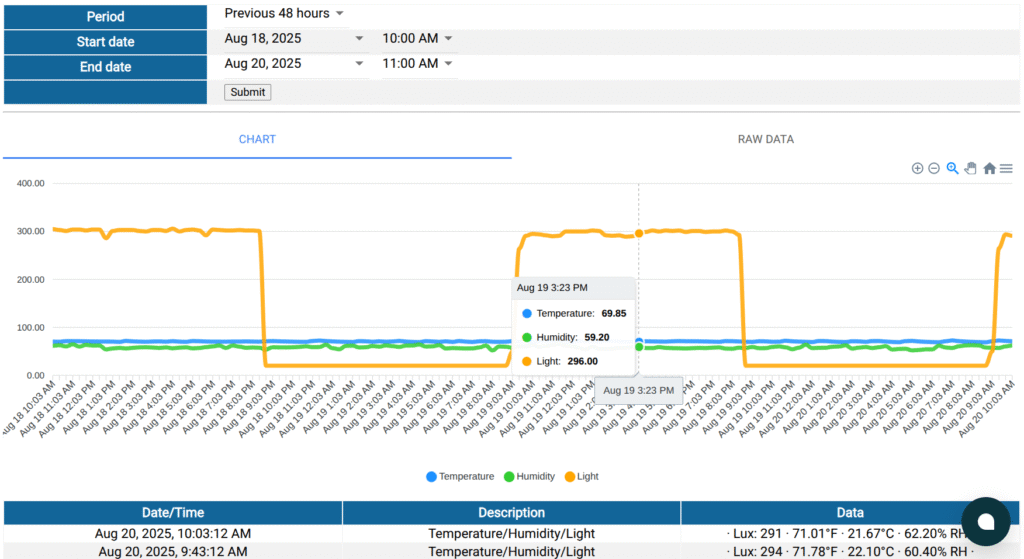Expand the End date Aug 20, 2025 picker
The width and height of the screenshot is (1024, 559).
click(x=294, y=63)
